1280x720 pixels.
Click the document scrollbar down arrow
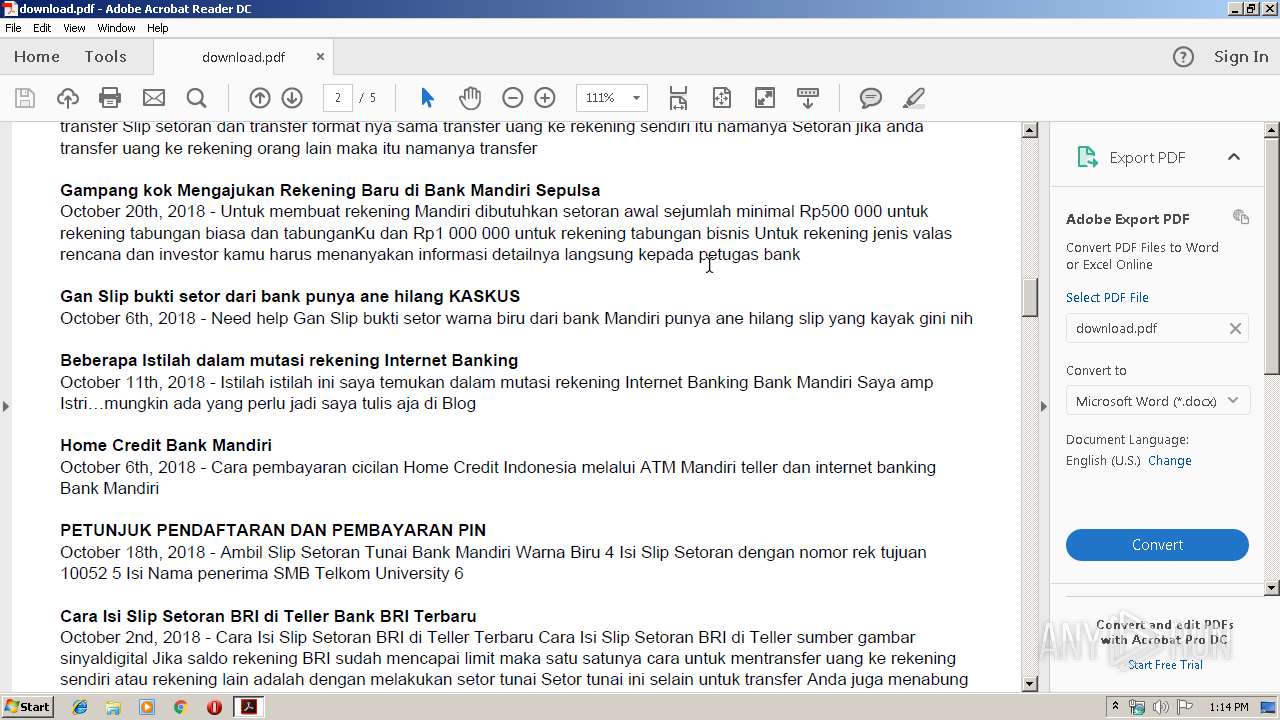click(1029, 684)
